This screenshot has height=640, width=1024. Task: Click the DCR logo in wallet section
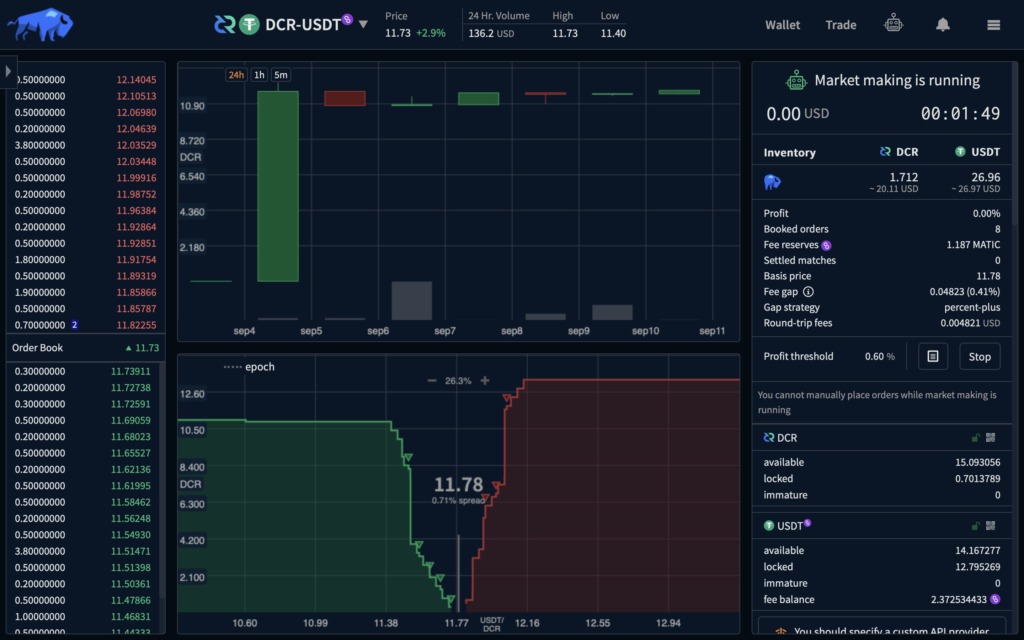[769, 438]
